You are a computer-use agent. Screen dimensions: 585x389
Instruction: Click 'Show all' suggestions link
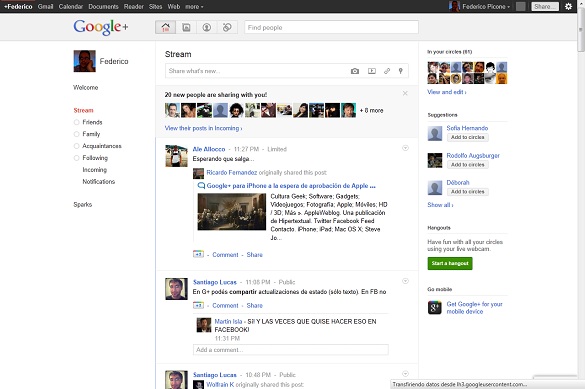click(x=440, y=205)
